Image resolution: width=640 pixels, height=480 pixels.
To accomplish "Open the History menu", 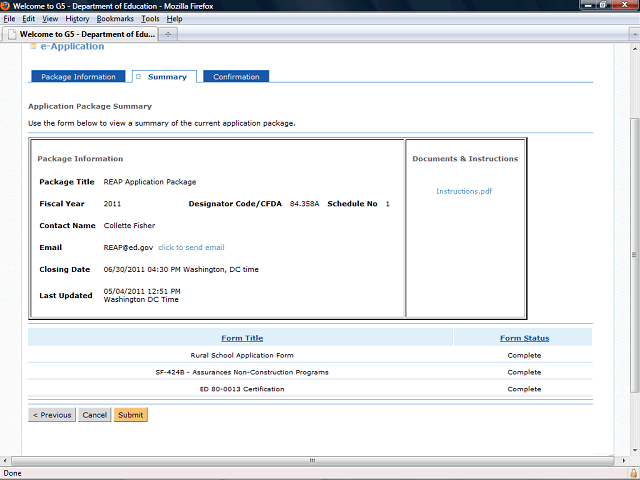I will pos(77,19).
